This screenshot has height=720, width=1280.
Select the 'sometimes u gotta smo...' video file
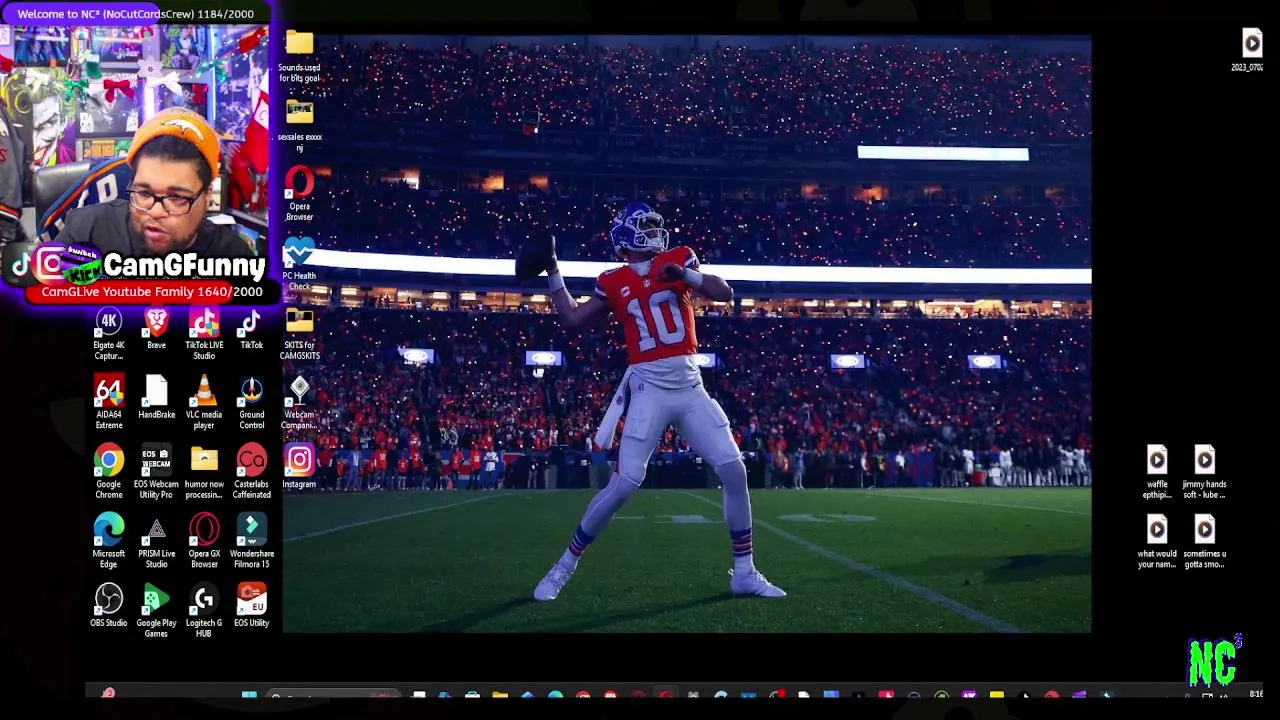pos(1204,542)
